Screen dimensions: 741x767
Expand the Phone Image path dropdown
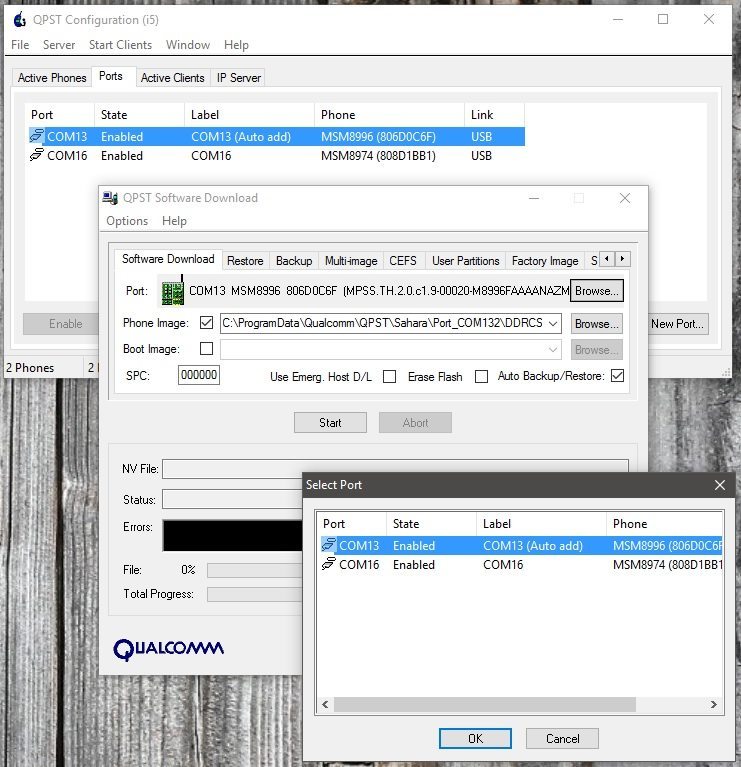point(553,323)
